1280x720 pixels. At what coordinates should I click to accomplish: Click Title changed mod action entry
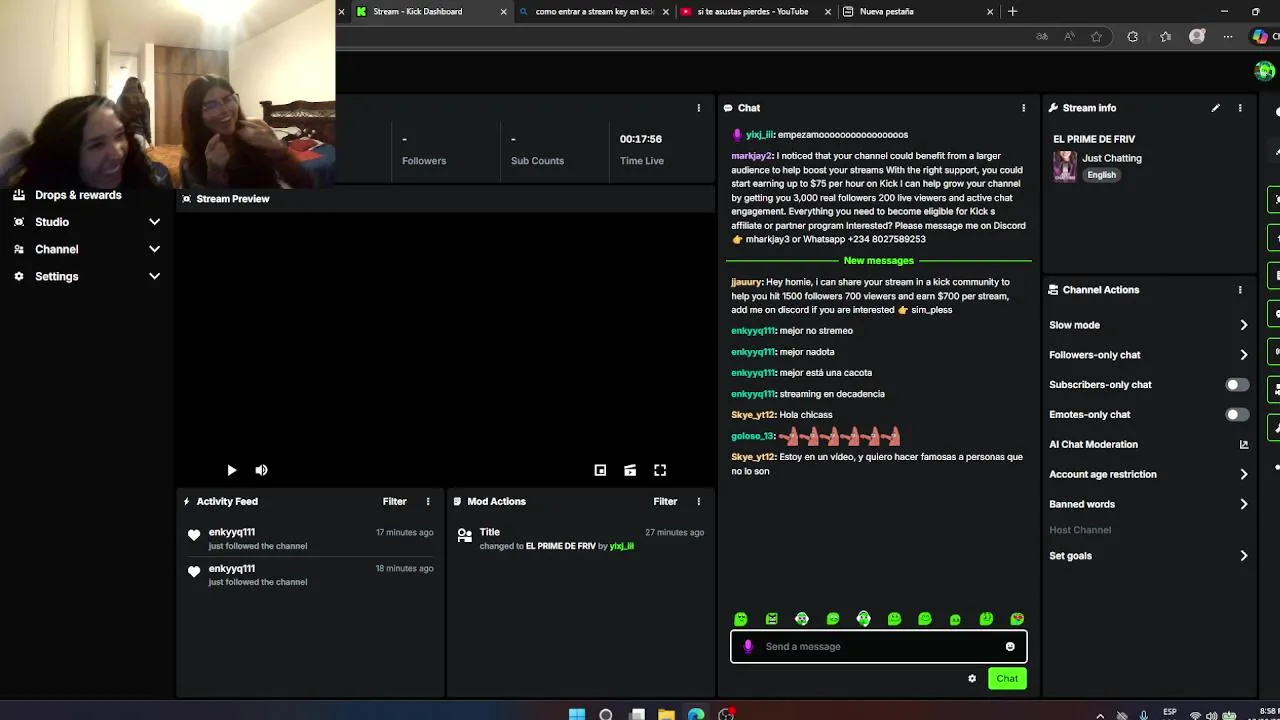coord(580,539)
